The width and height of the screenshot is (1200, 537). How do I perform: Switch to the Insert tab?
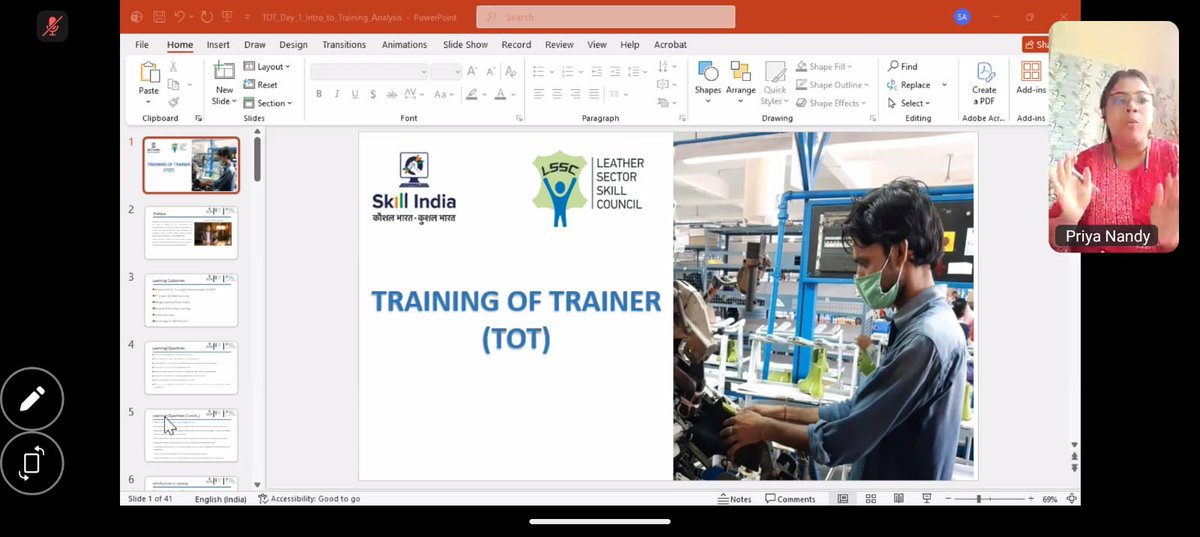218,45
